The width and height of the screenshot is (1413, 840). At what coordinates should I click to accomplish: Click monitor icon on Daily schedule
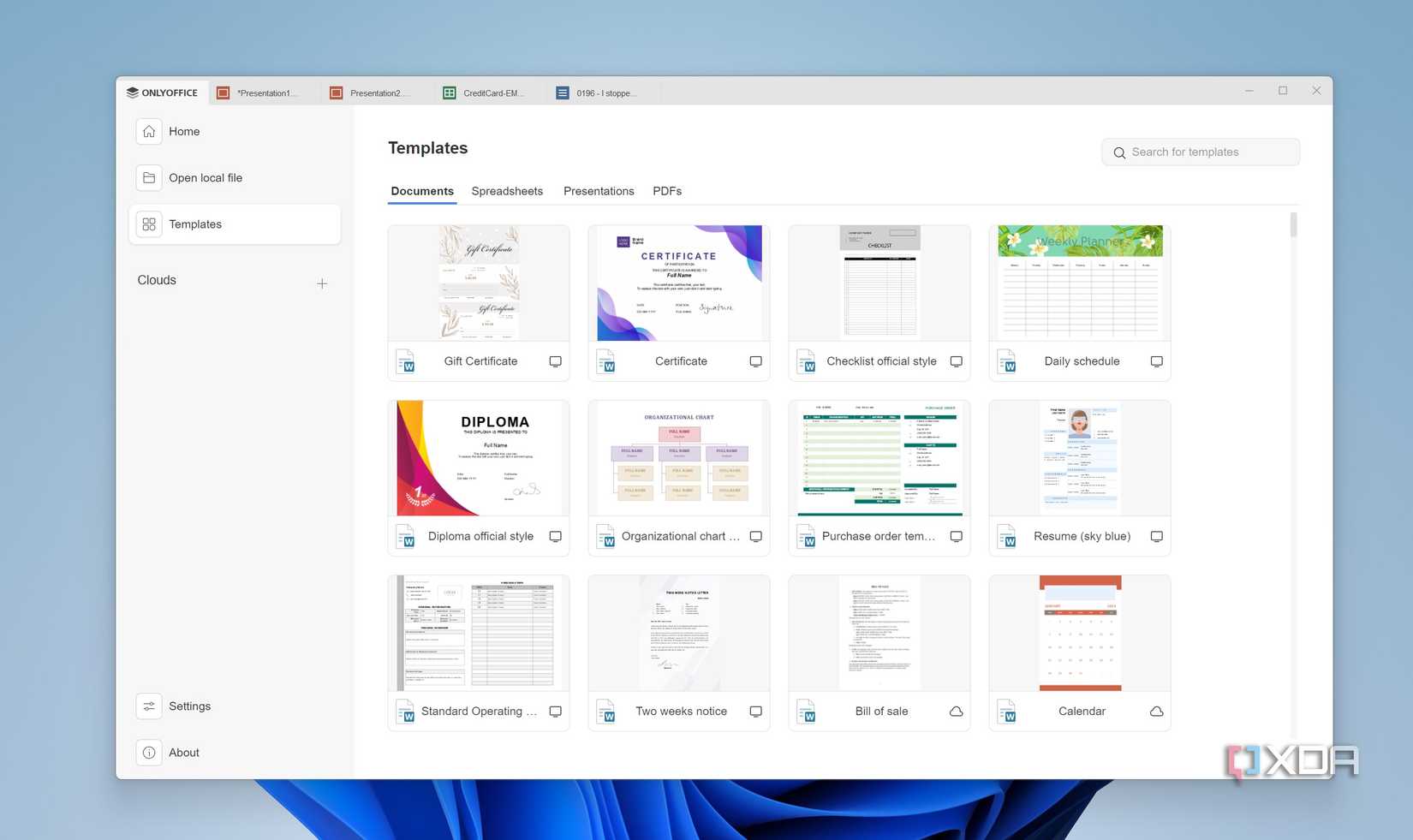pos(1156,361)
